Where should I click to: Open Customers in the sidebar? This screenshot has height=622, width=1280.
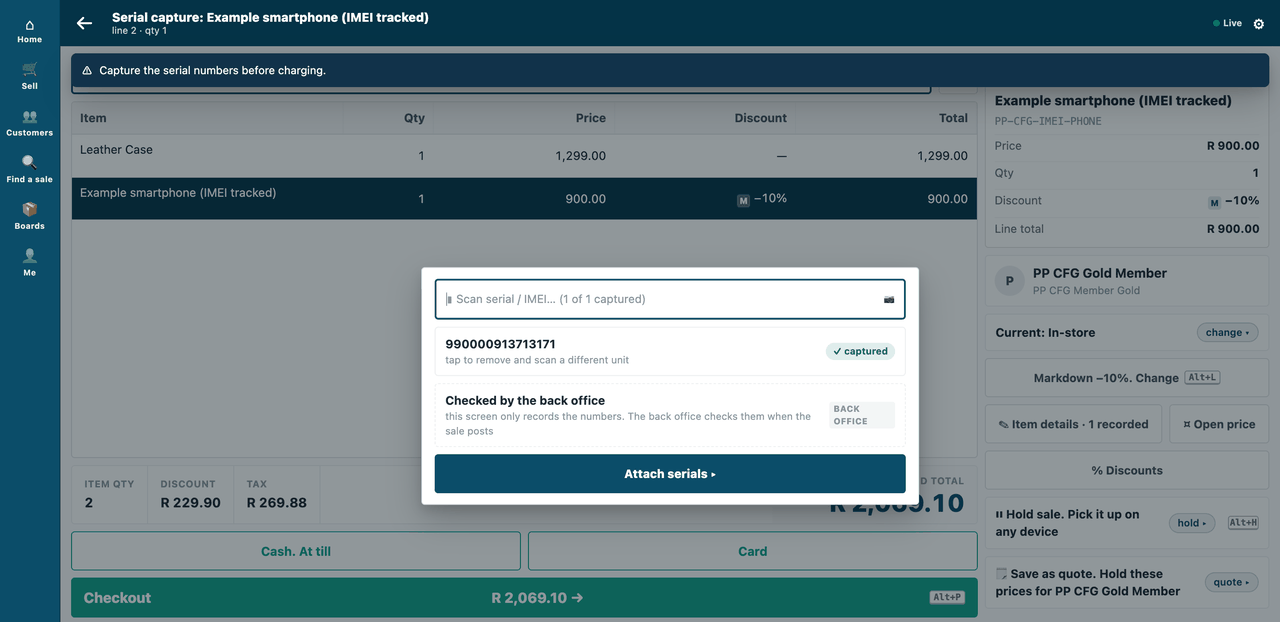(30, 124)
